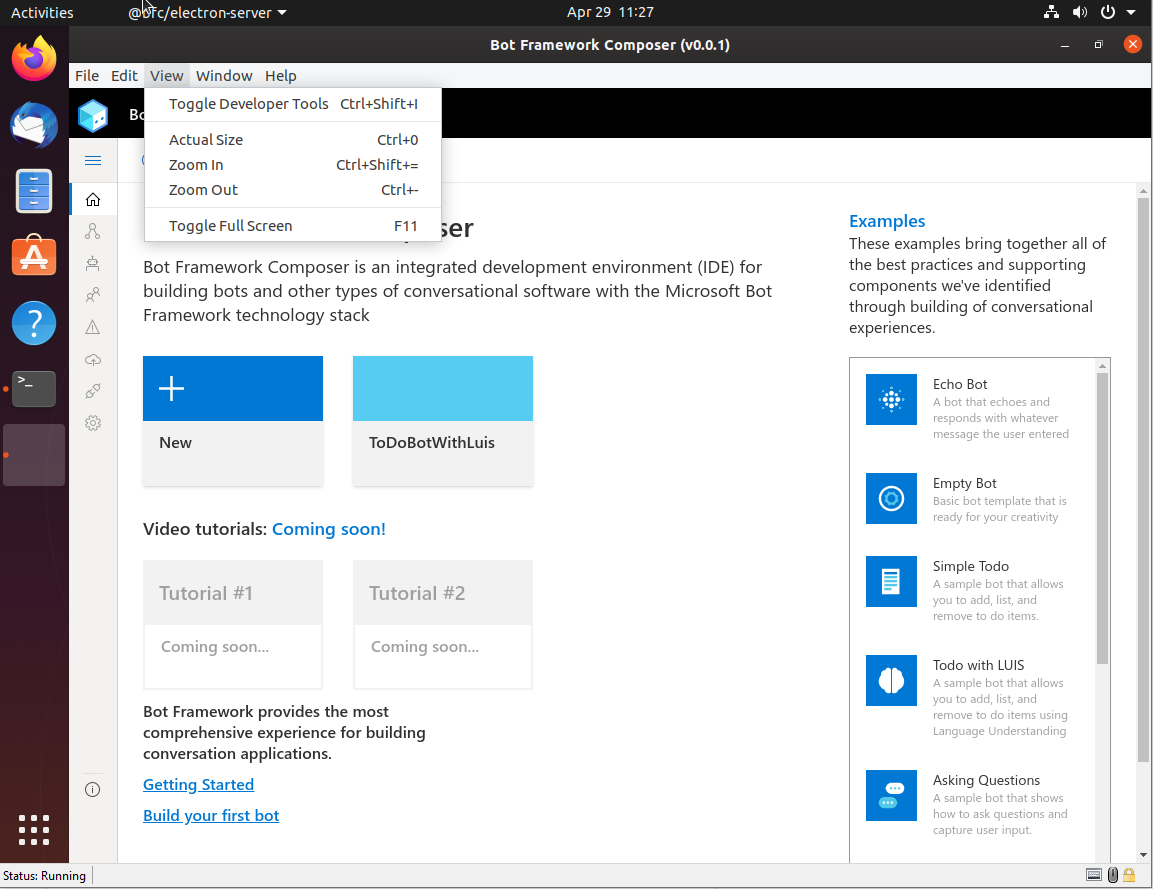Screen dimensions: 1153x889
Task: Open the Edit menu
Action: (x=124, y=76)
